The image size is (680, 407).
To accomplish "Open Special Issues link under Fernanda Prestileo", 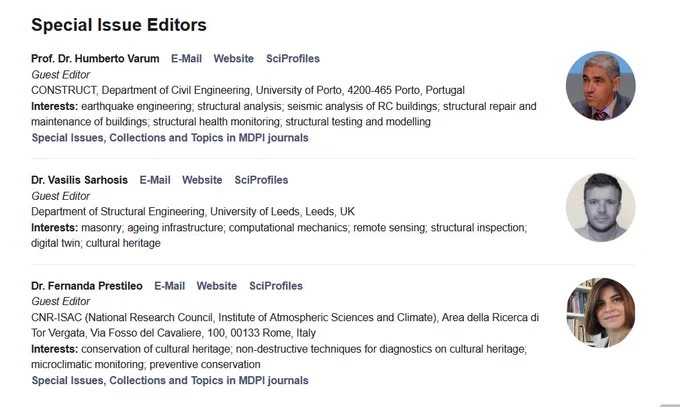I will tap(170, 381).
